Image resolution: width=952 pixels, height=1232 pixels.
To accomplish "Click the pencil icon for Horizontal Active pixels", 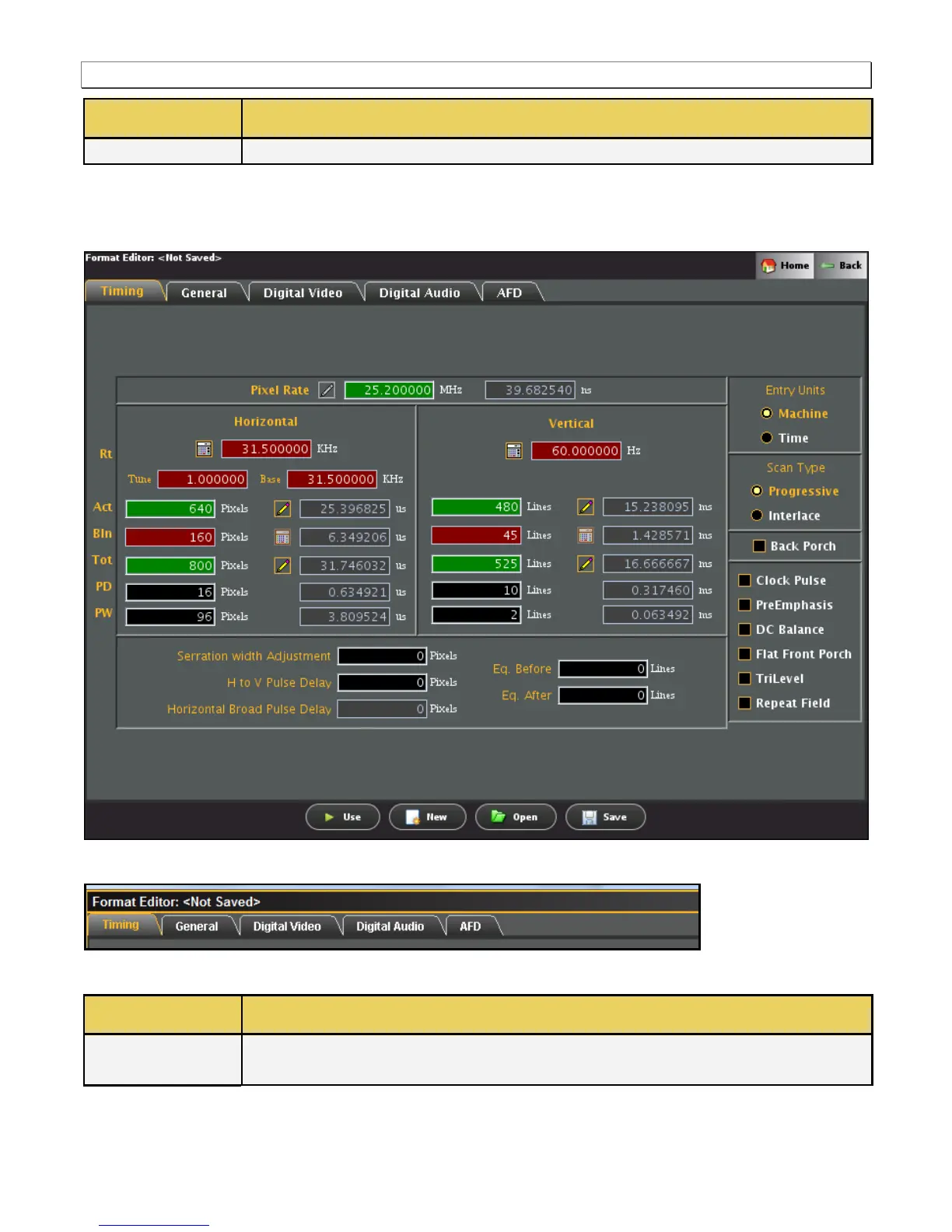I will (x=282, y=509).
